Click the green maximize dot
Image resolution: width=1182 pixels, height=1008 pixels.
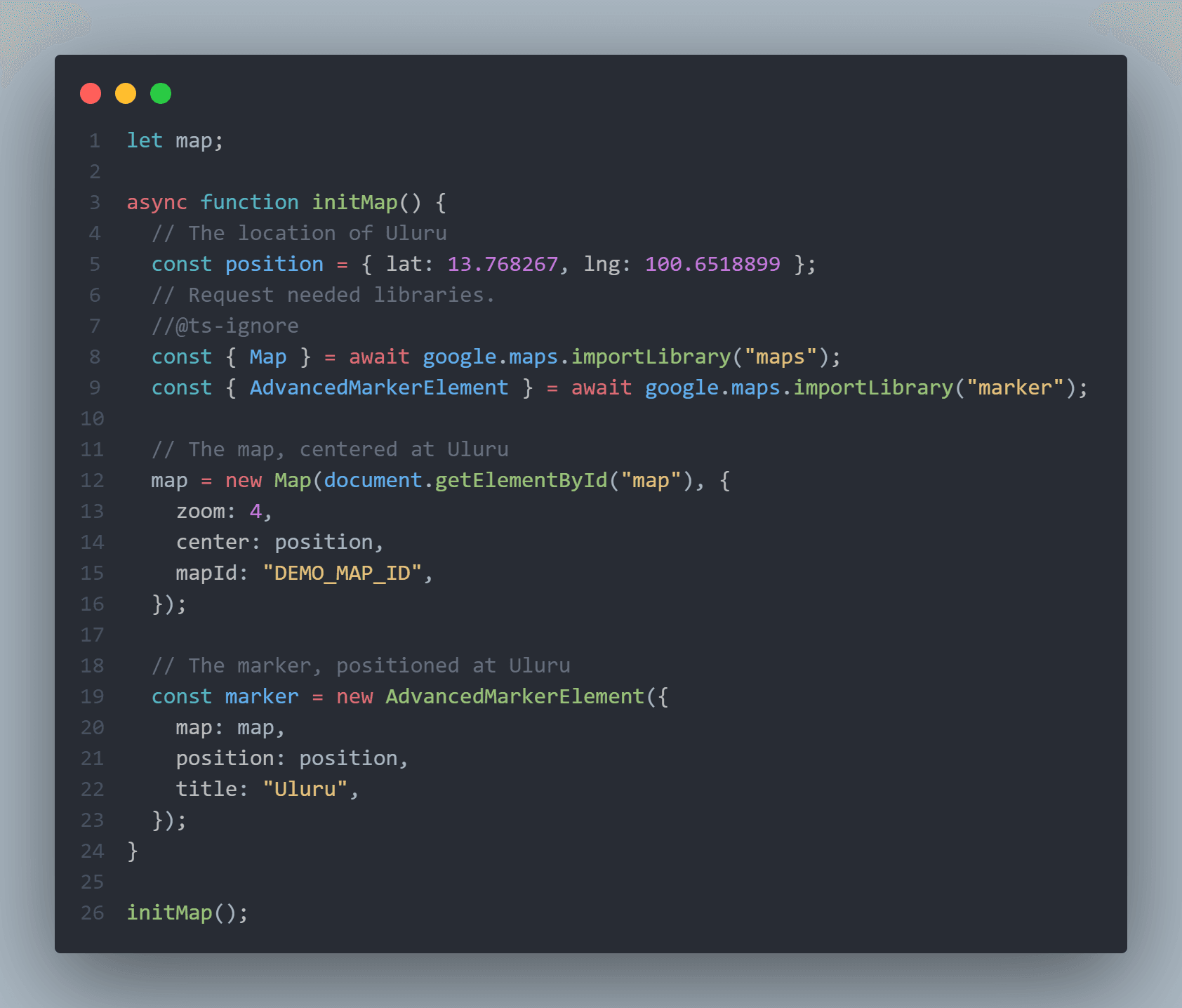(x=161, y=93)
